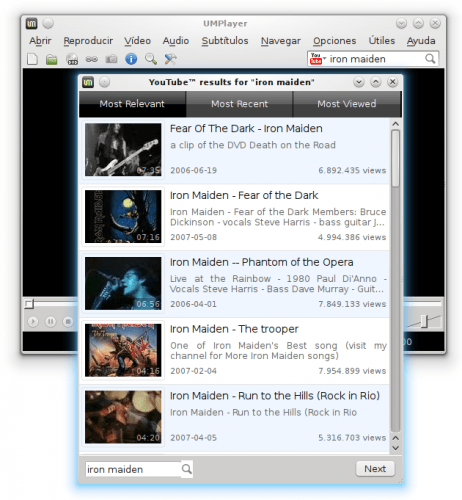Click the bottom iron maiden search field

pyautogui.click(x=133, y=469)
